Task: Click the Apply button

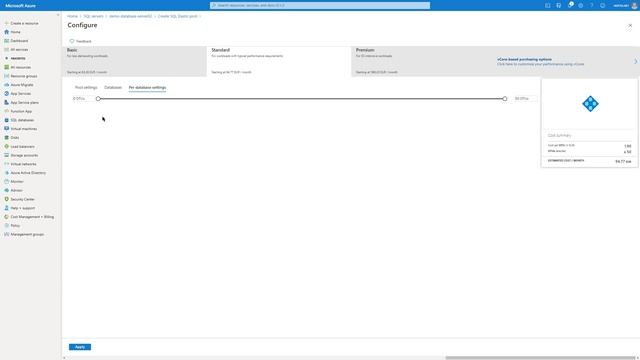Action: point(80,347)
